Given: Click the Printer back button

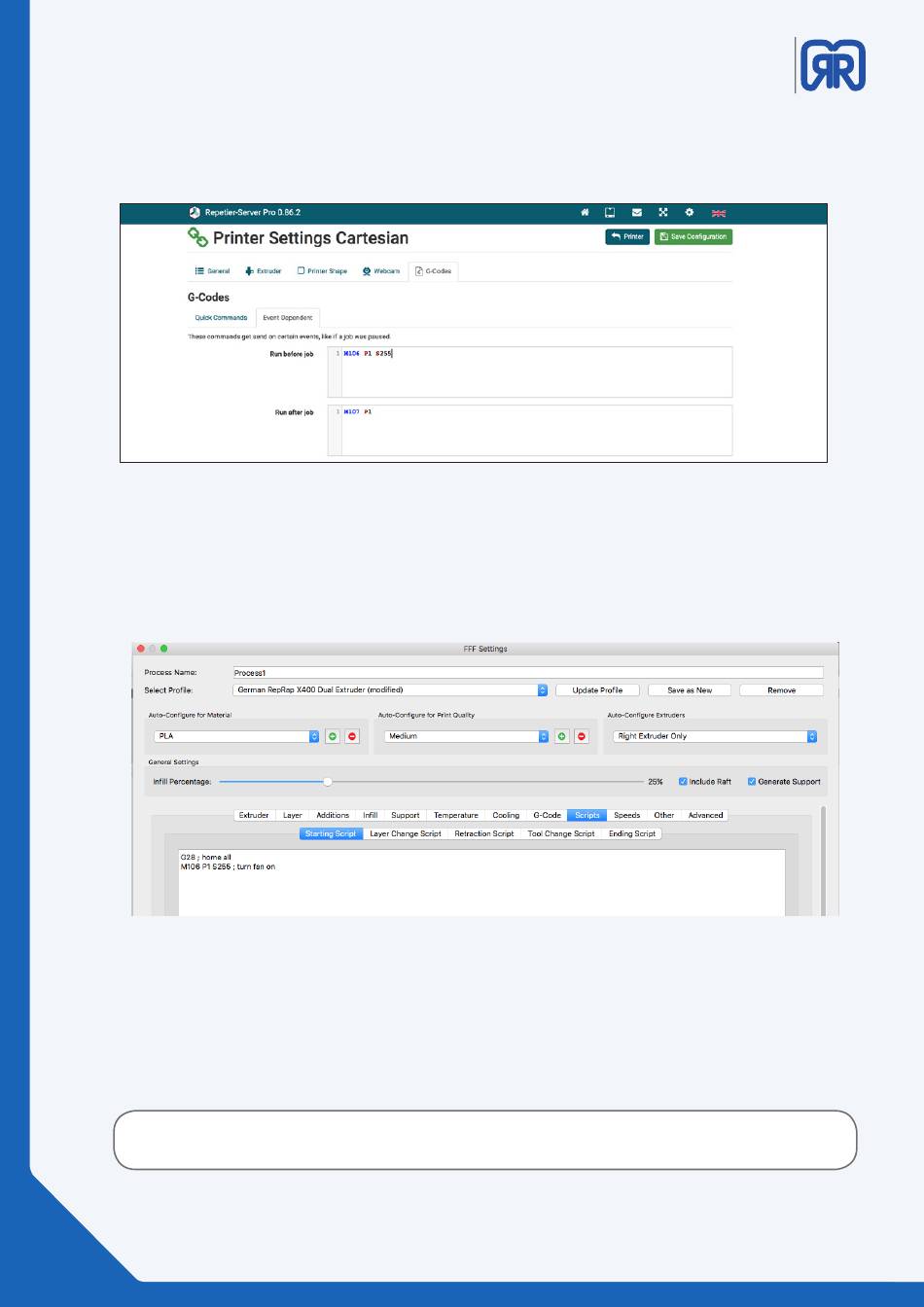Looking at the screenshot, I should [627, 236].
